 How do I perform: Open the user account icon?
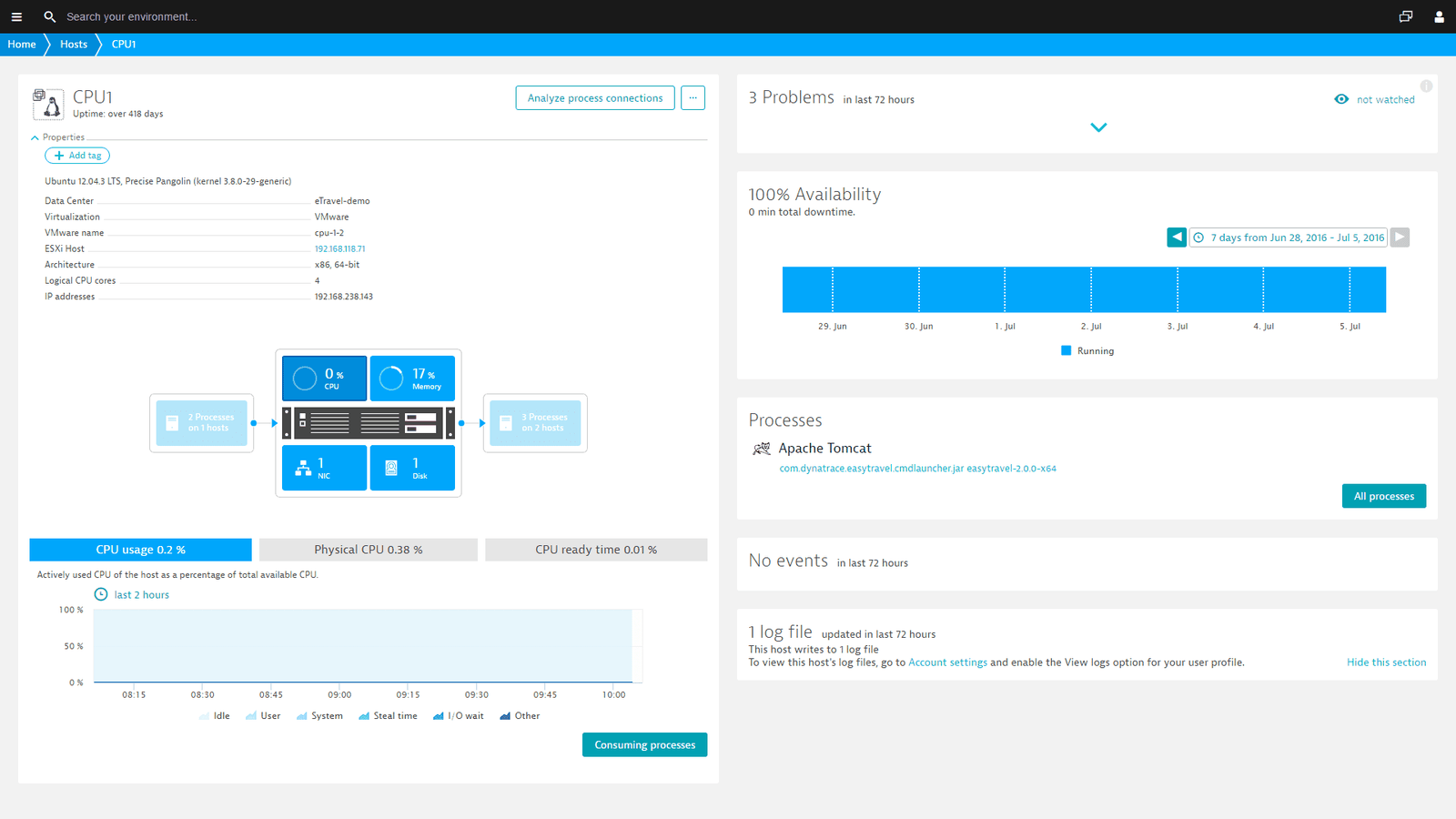tap(1439, 16)
